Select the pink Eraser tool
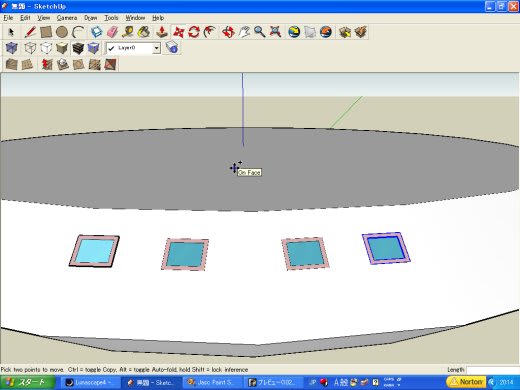 pyautogui.click(x=113, y=32)
